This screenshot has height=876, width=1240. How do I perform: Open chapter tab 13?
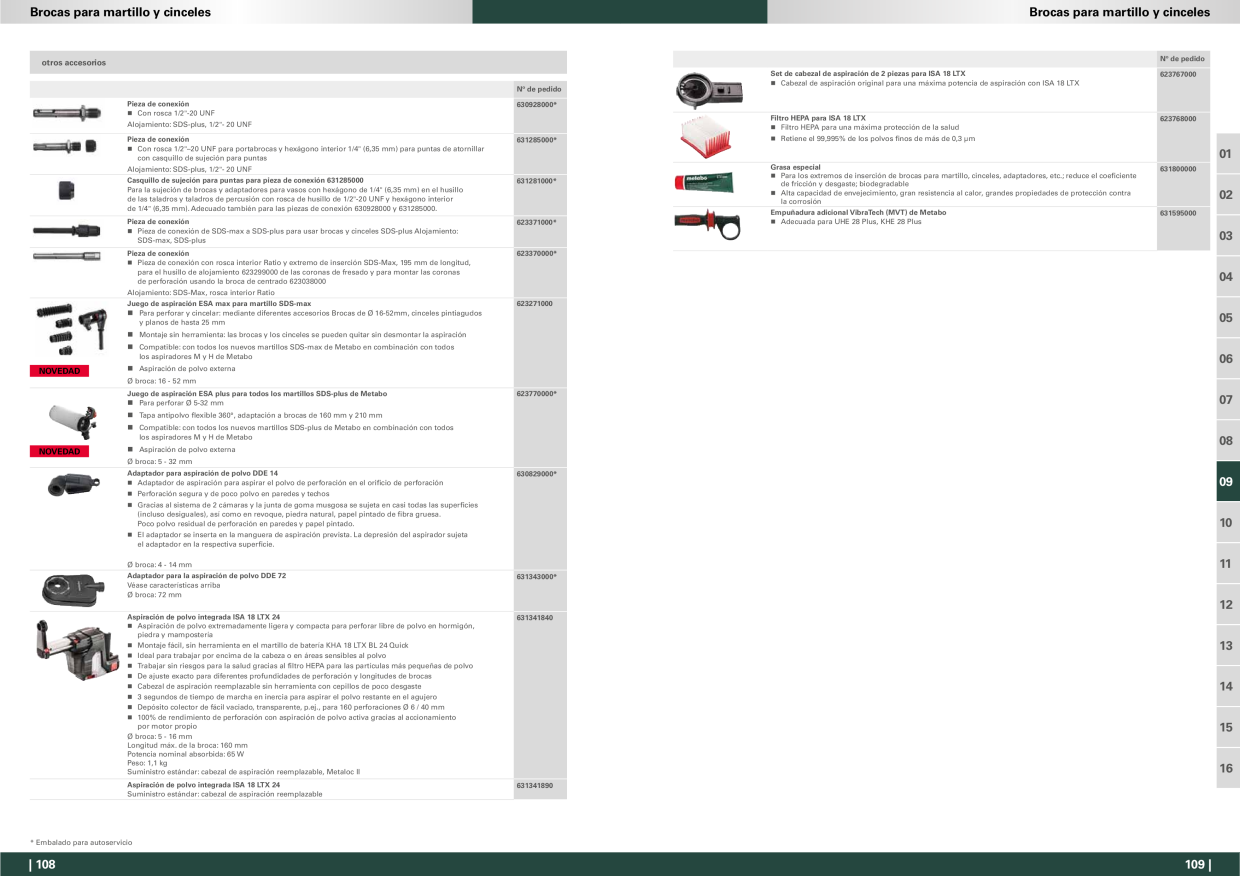pos(1227,646)
